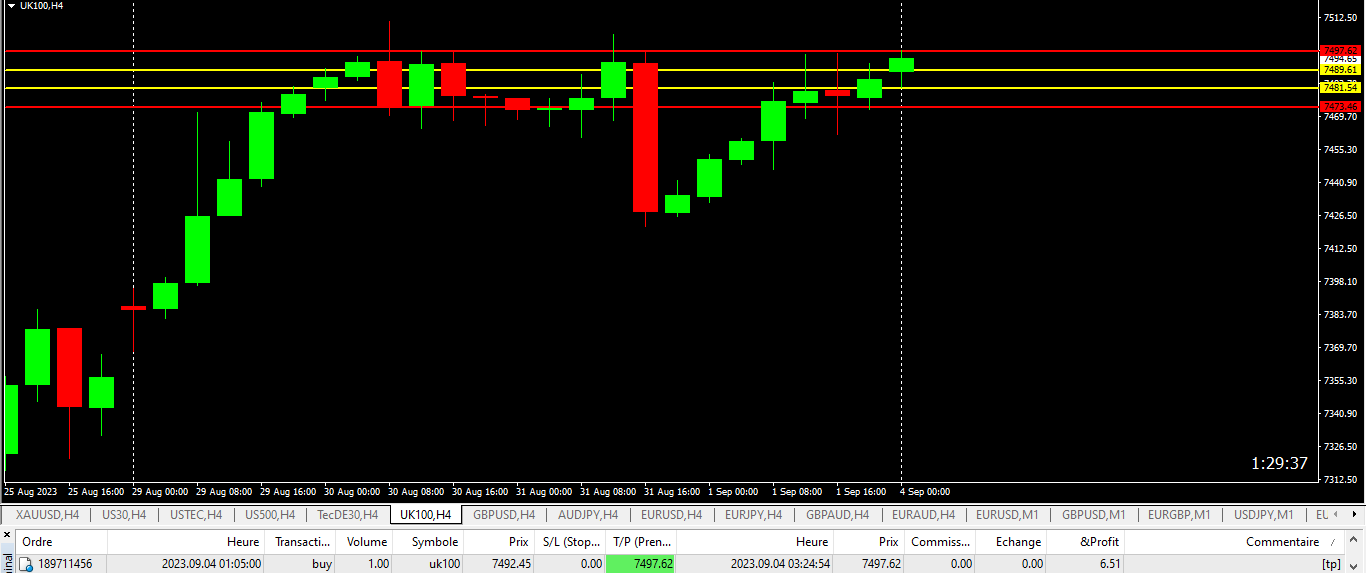Sort by the Echange column header
Screen dimensions: 1366x573
[1012, 542]
